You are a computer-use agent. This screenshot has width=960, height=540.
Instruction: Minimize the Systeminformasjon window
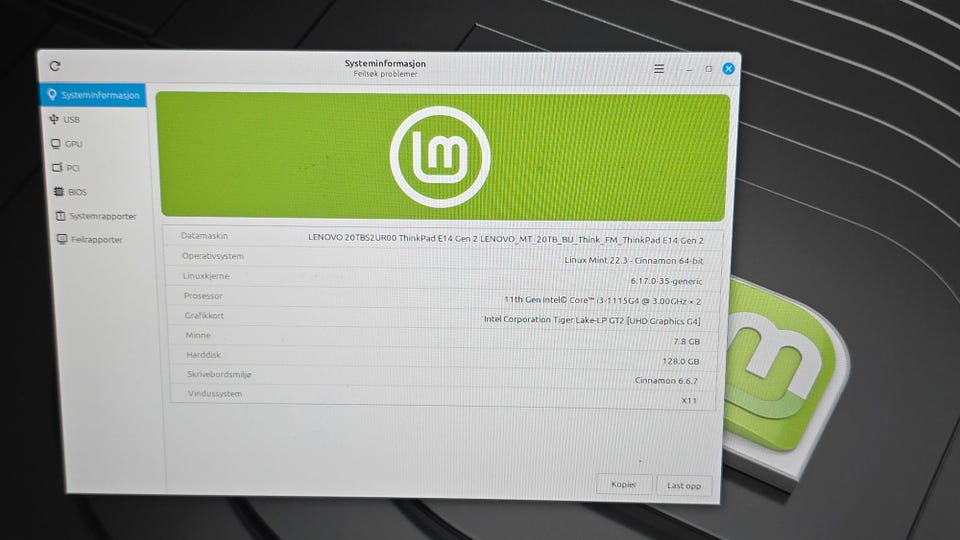pos(689,69)
